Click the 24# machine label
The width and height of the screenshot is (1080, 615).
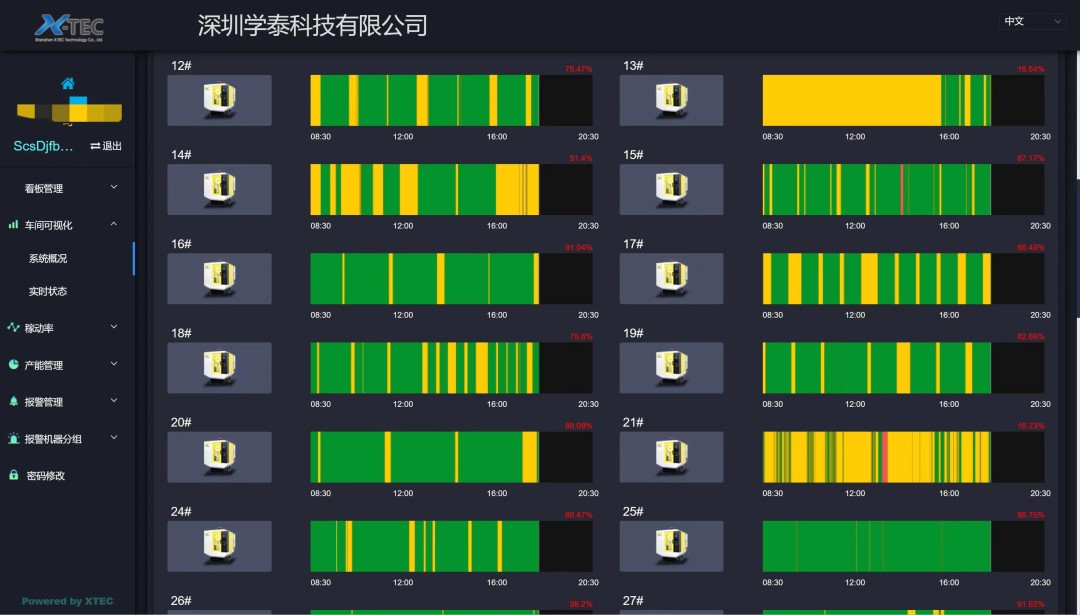[181, 512]
